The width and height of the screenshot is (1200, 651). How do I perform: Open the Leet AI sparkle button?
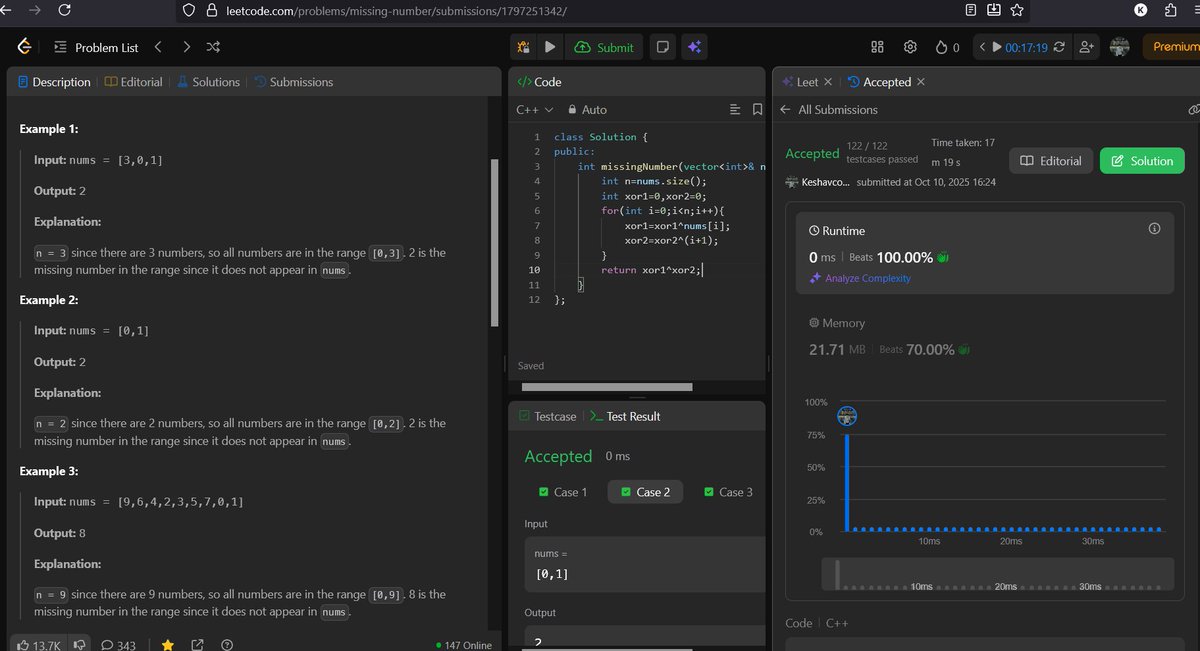(694, 47)
